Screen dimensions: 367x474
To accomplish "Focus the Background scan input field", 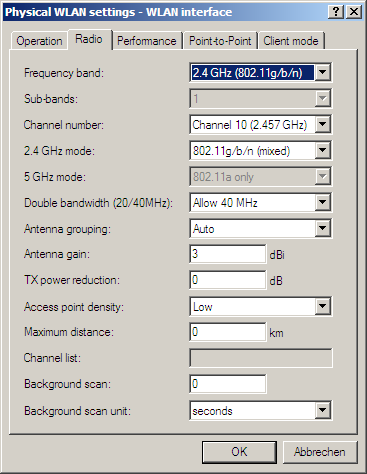I will (228, 384).
